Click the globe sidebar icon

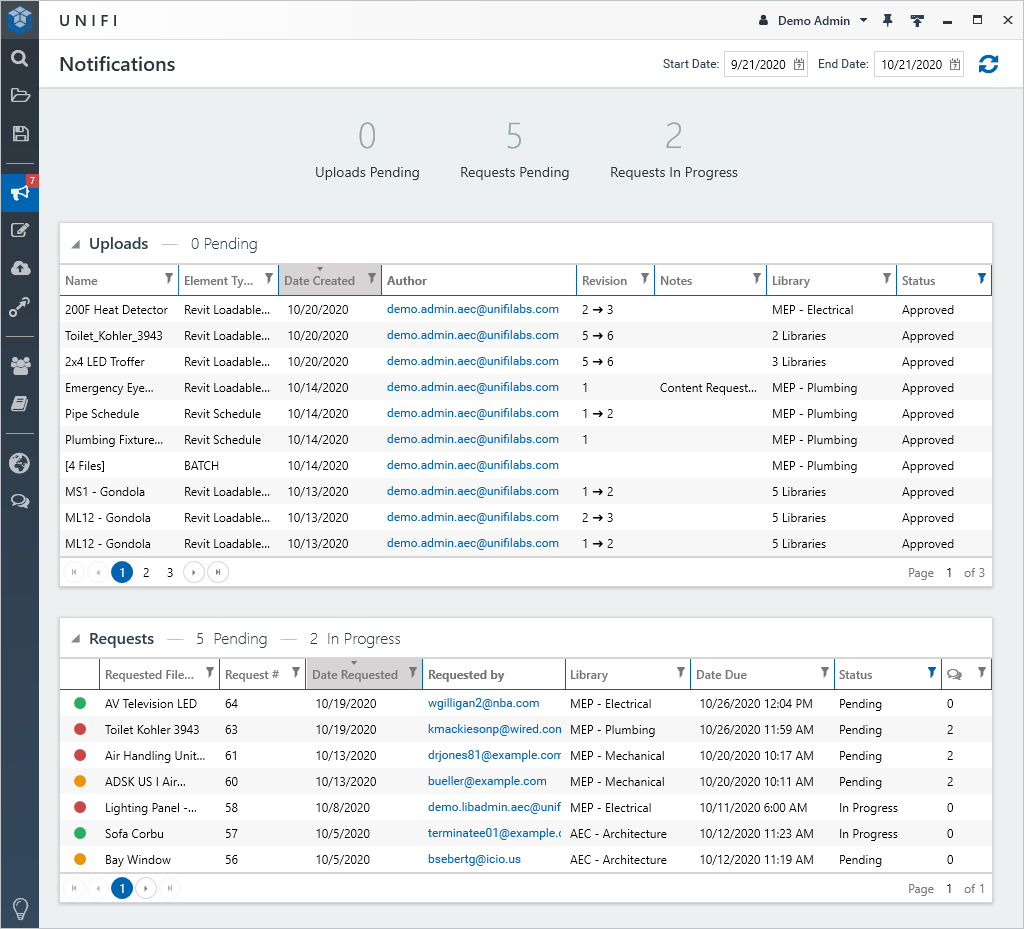[19, 462]
